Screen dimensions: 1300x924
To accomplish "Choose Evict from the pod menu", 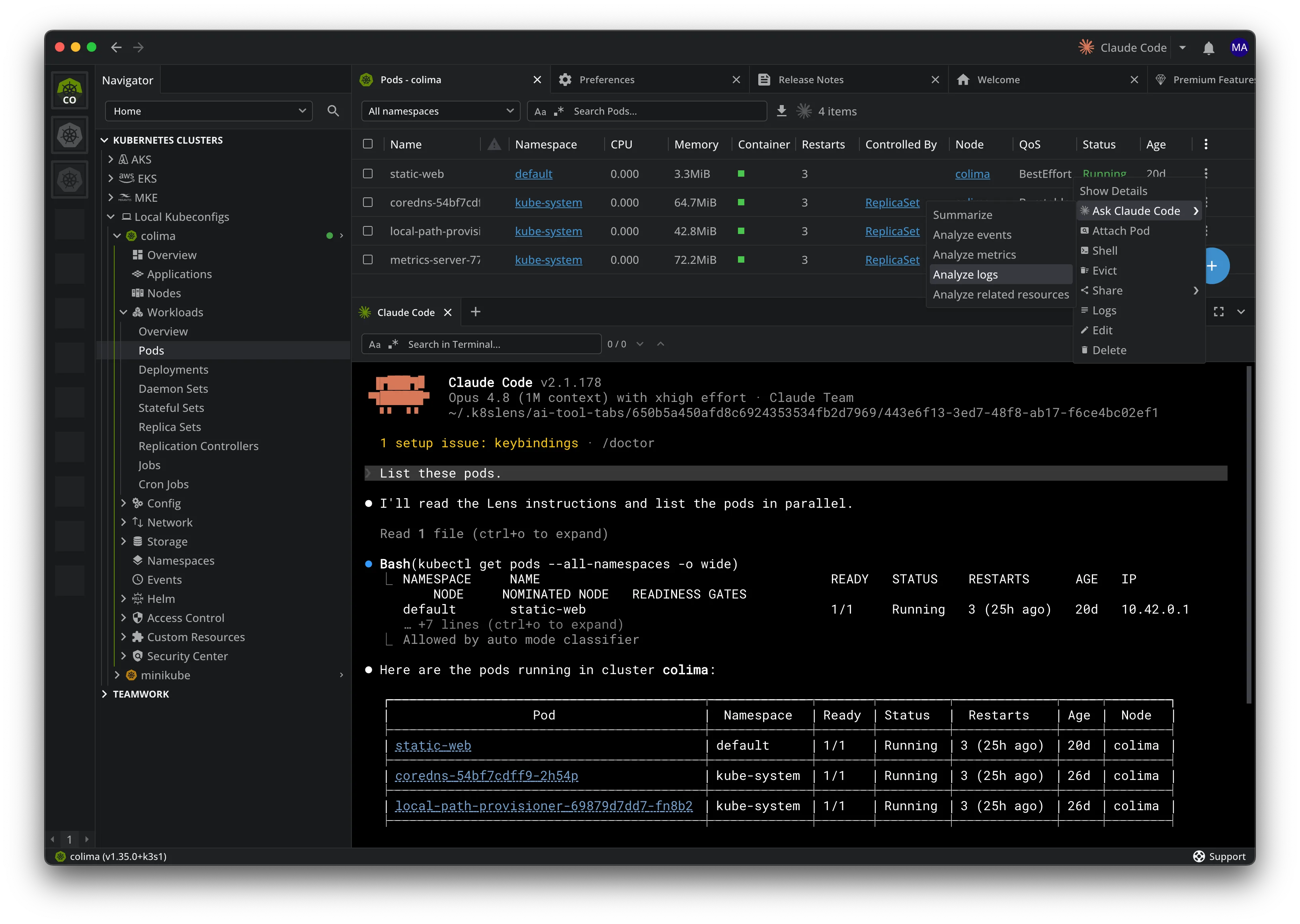I will [1139, 271].
